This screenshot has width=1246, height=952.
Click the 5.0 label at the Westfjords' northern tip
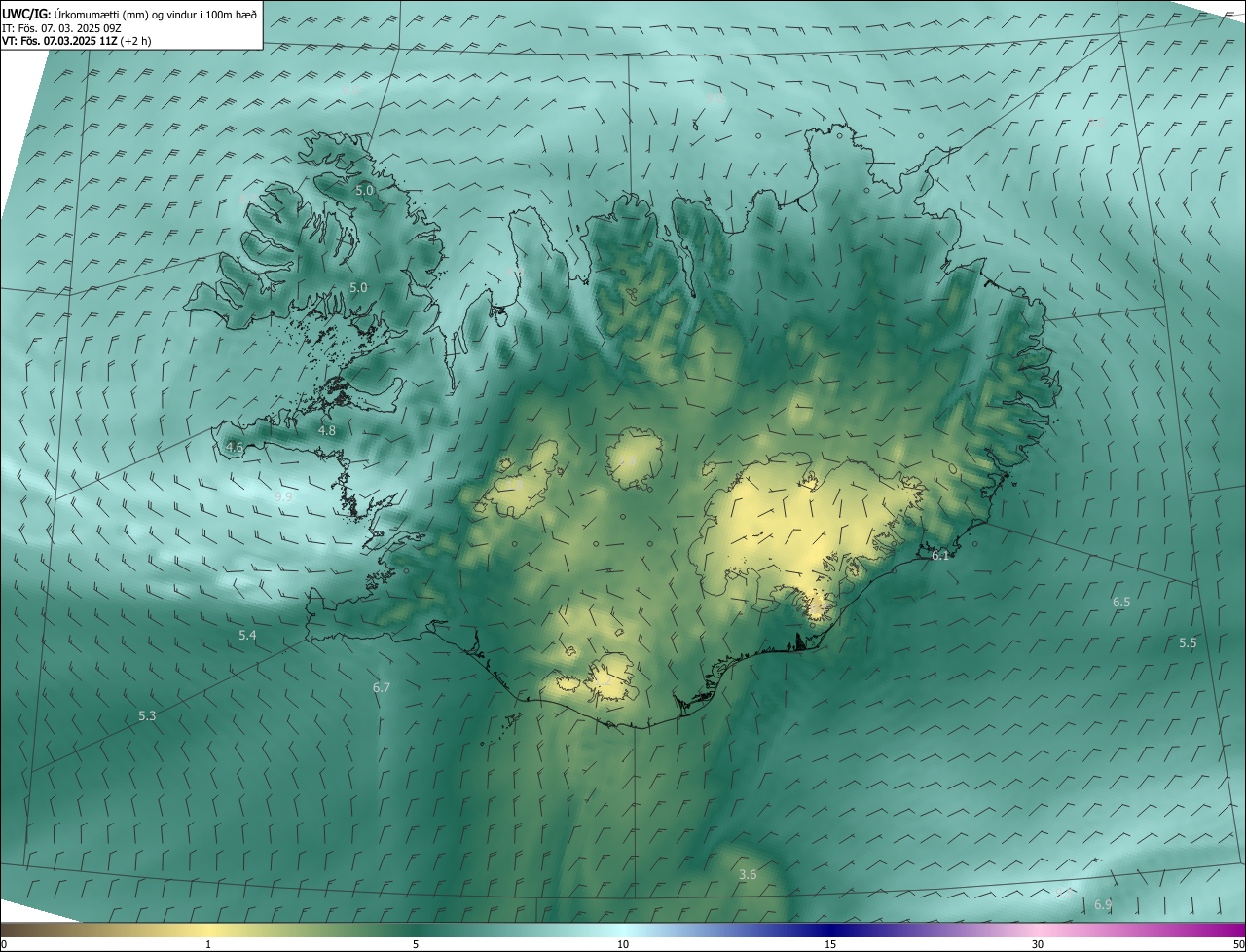[x=364, y=191]
